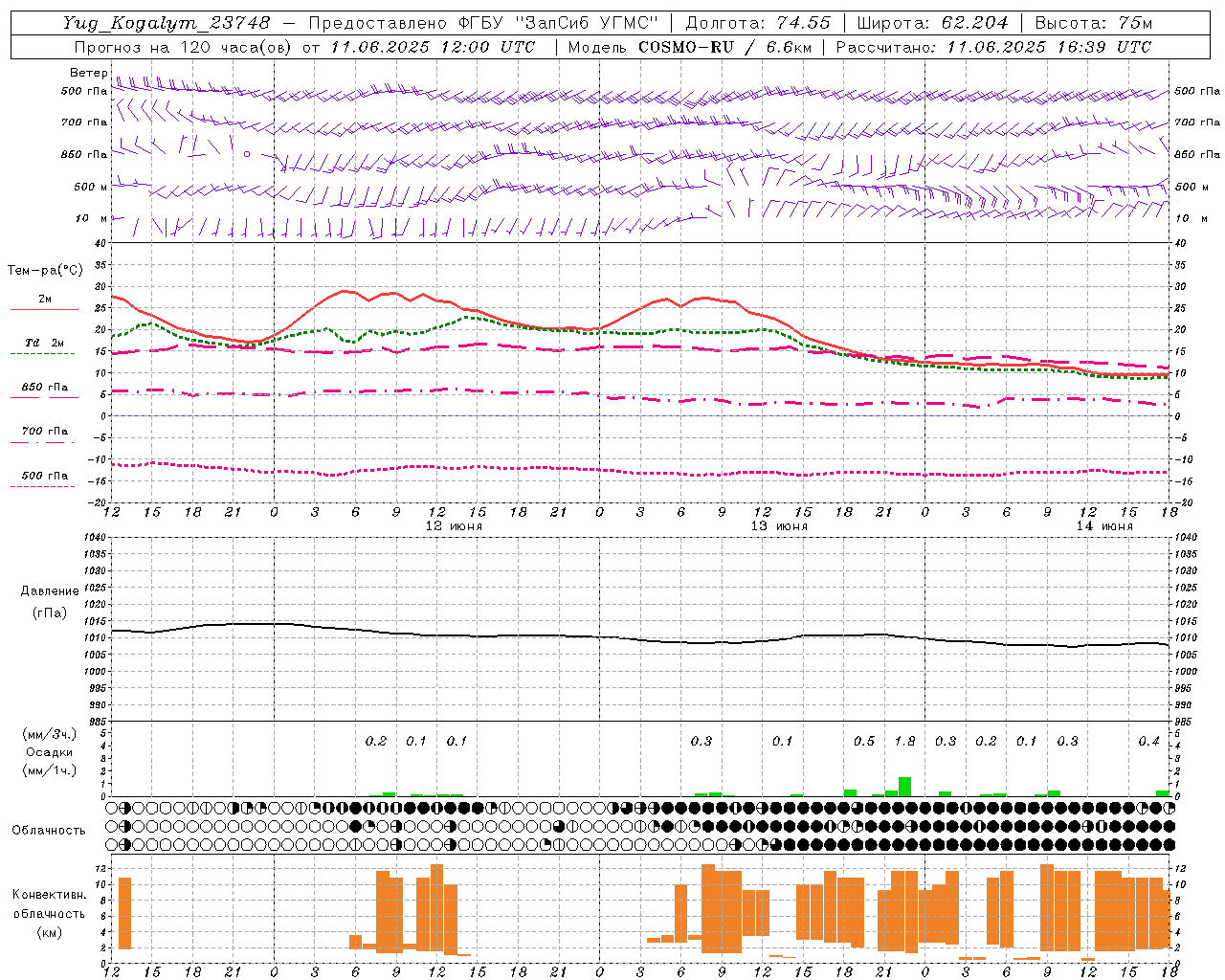Click the station title Yug_Kogalym_23748

(x=167, y=23)
